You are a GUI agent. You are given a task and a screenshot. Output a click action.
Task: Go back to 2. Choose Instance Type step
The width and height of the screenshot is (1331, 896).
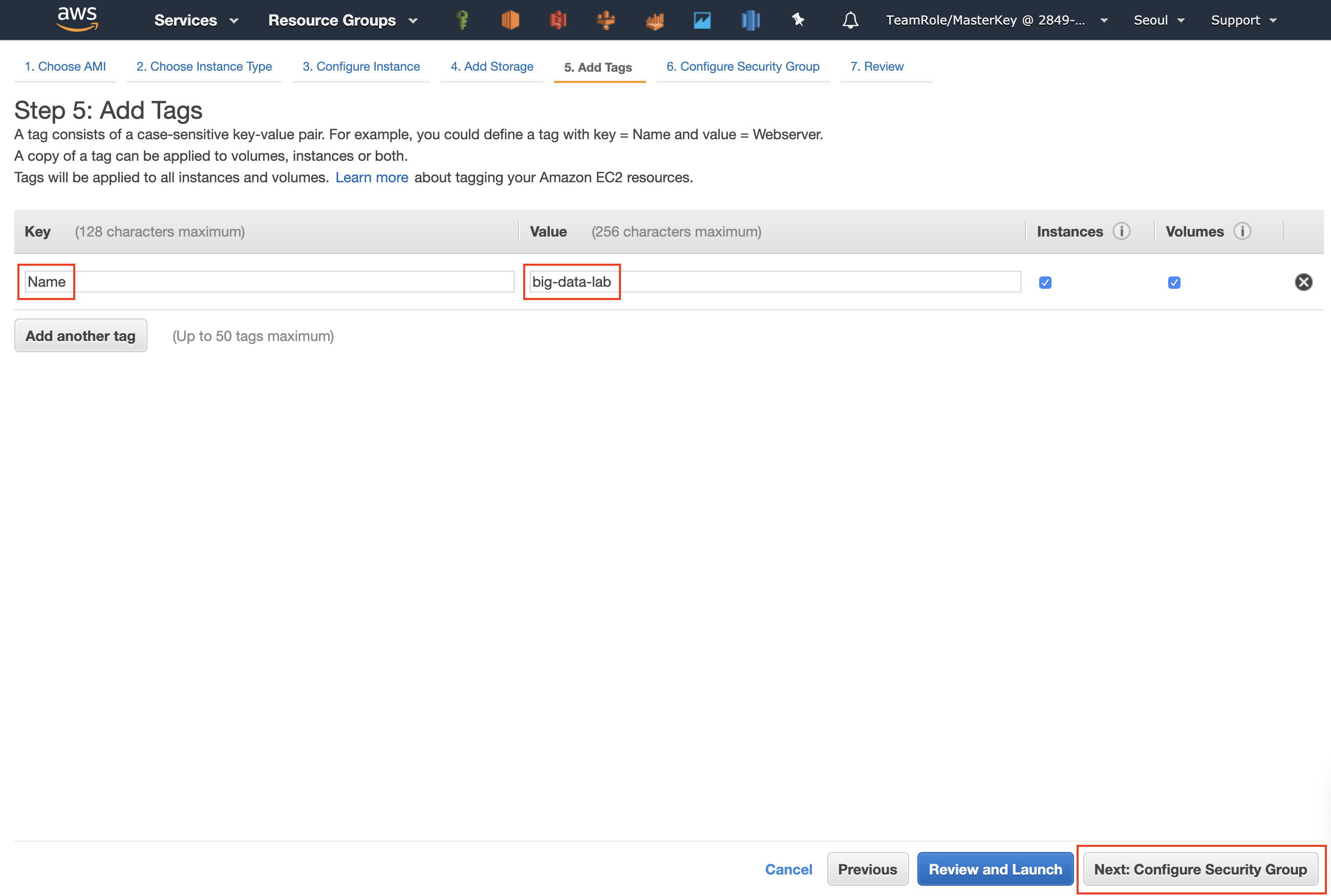[204, 66]
